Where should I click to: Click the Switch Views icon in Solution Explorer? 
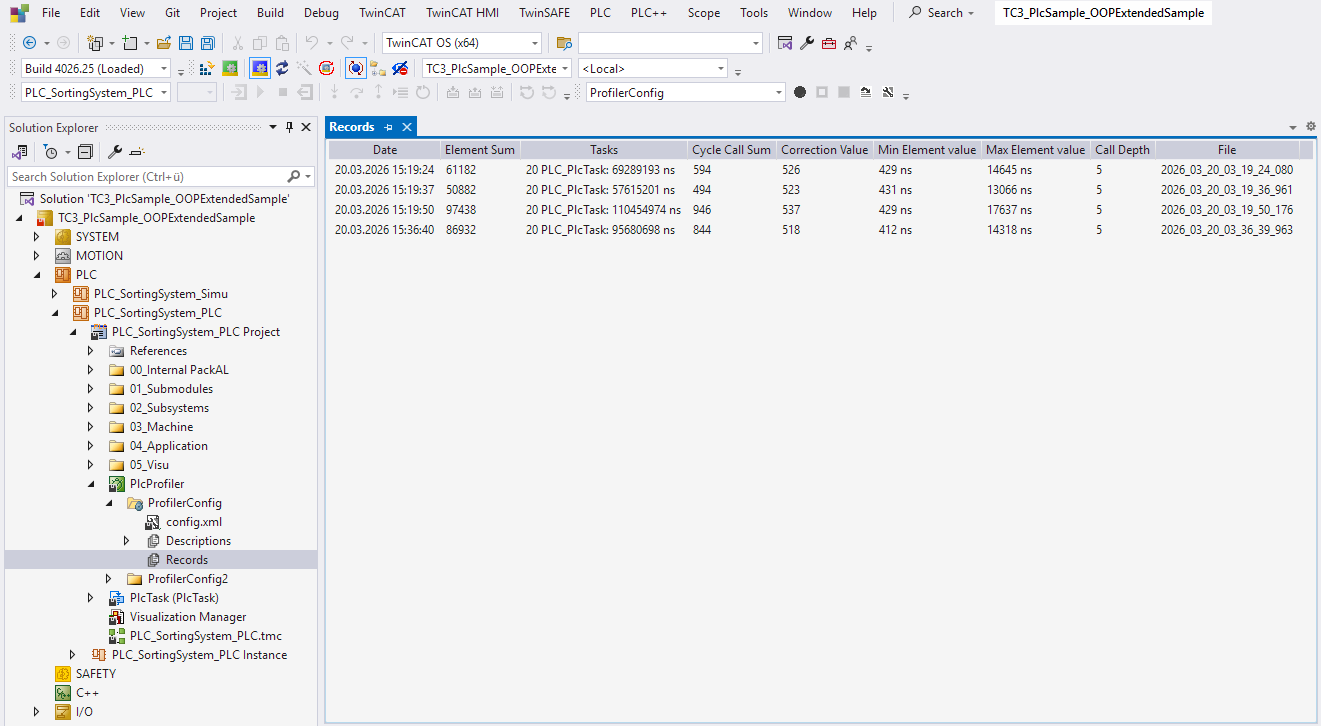(x=19, y=152)
